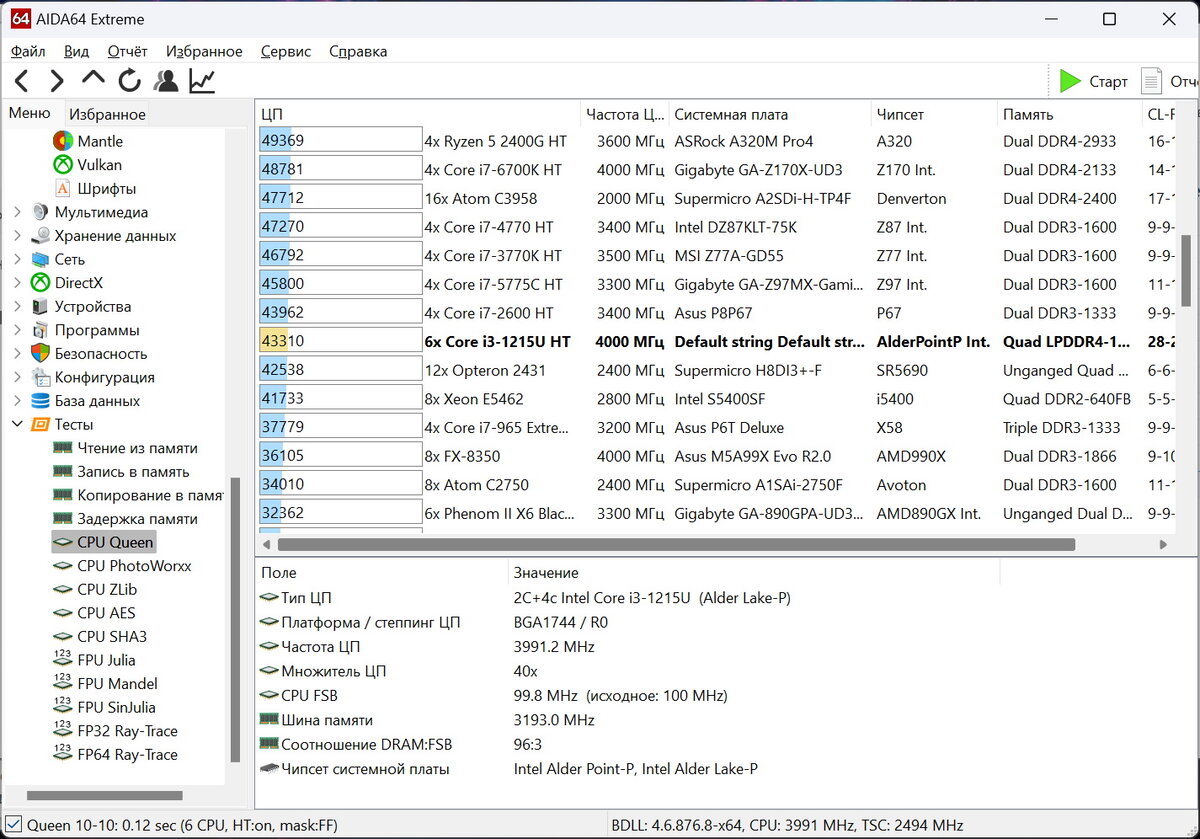Collapse the Тесты tree node
The image size is (1200, 839).
(x=17, y=424)
